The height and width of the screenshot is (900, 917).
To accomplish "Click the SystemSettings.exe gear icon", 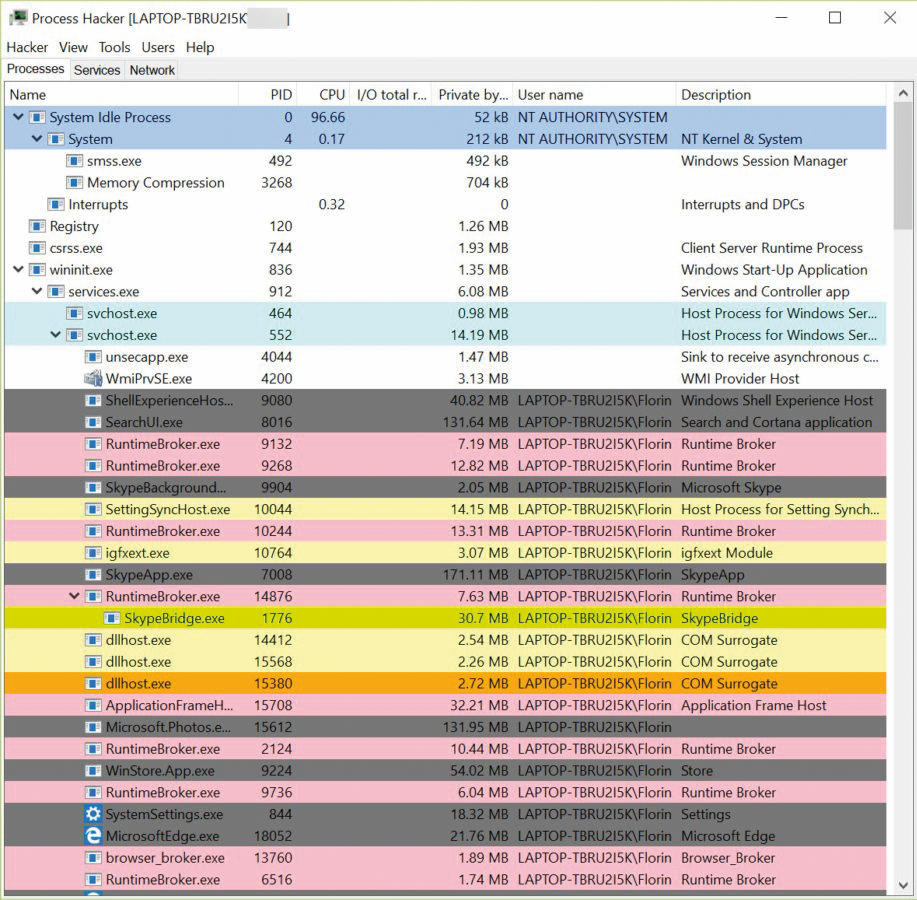I will [93, 814].
